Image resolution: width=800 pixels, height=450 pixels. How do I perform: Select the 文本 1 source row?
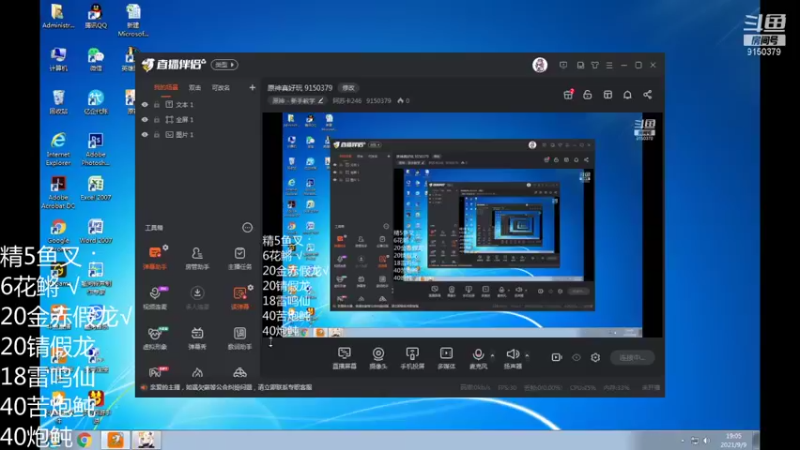coord(199,105)
